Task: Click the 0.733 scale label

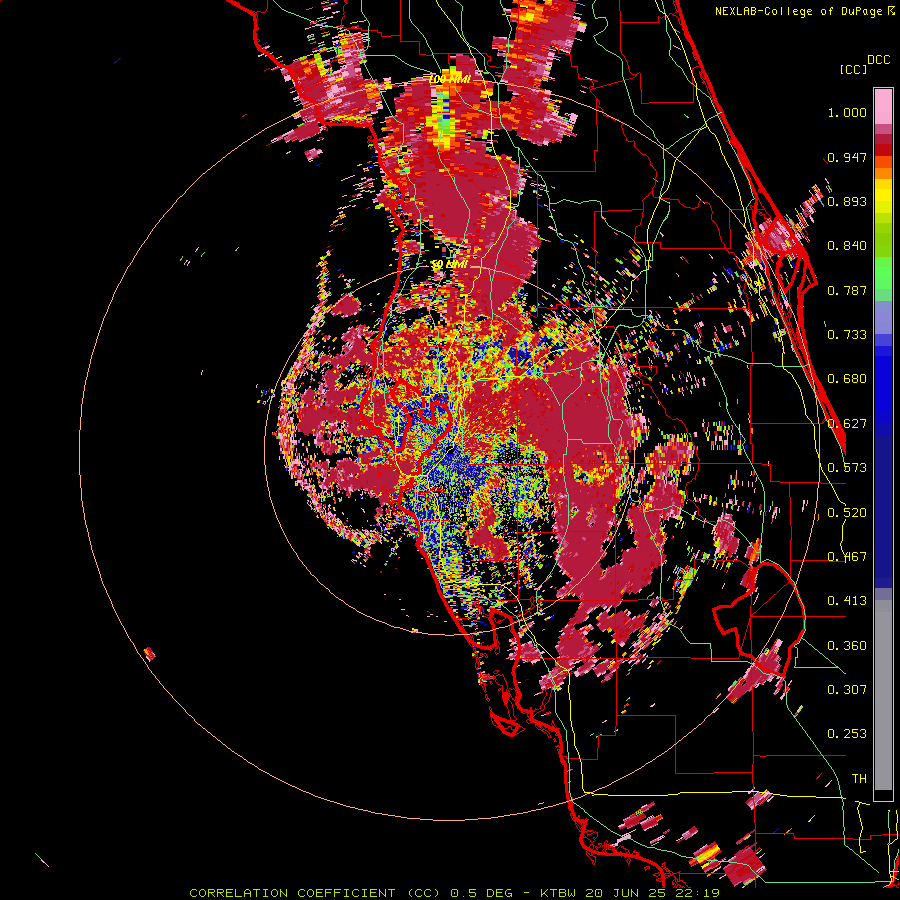Action: (x=847, y=335)
